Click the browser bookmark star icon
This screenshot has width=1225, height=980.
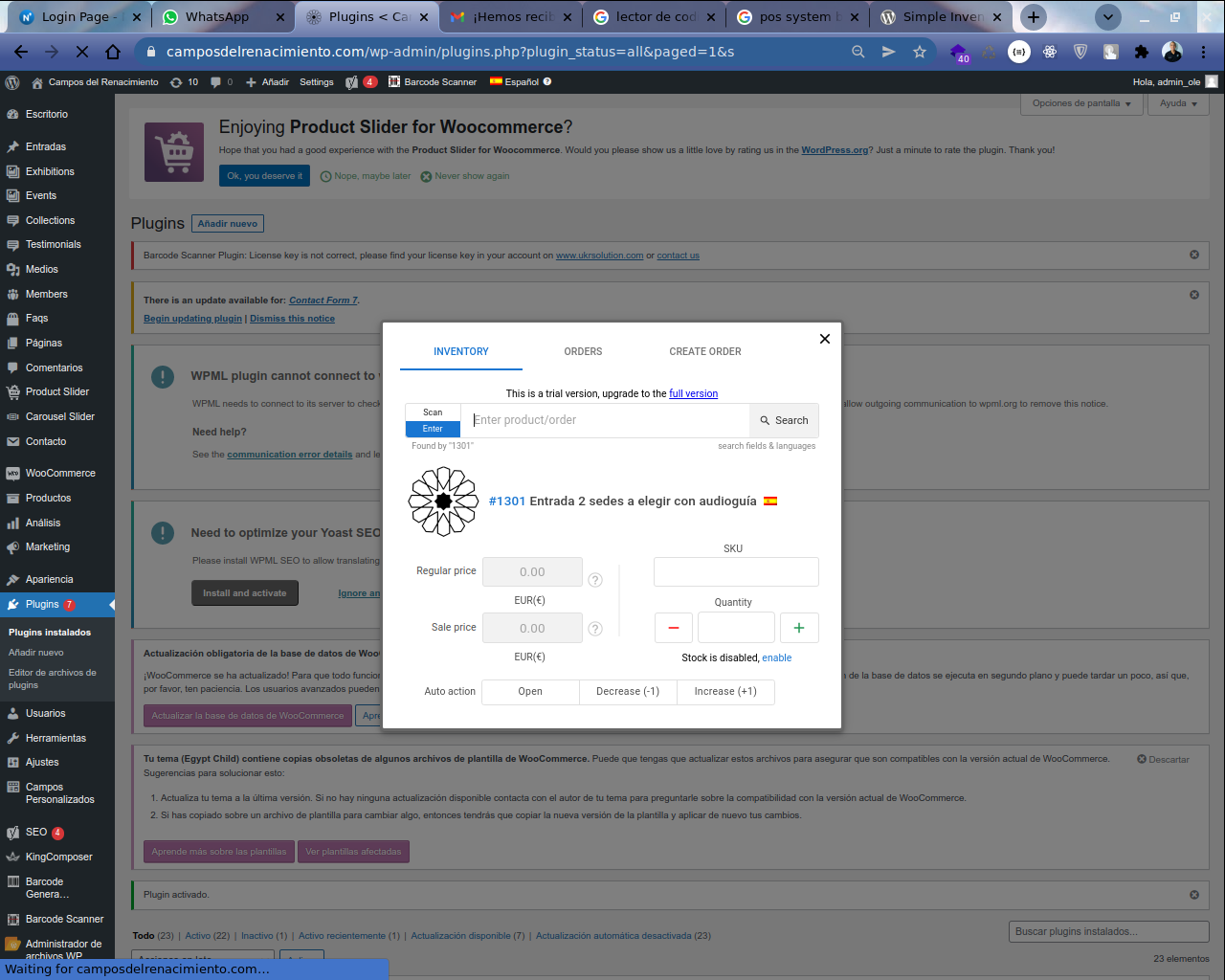pos(920,52)
